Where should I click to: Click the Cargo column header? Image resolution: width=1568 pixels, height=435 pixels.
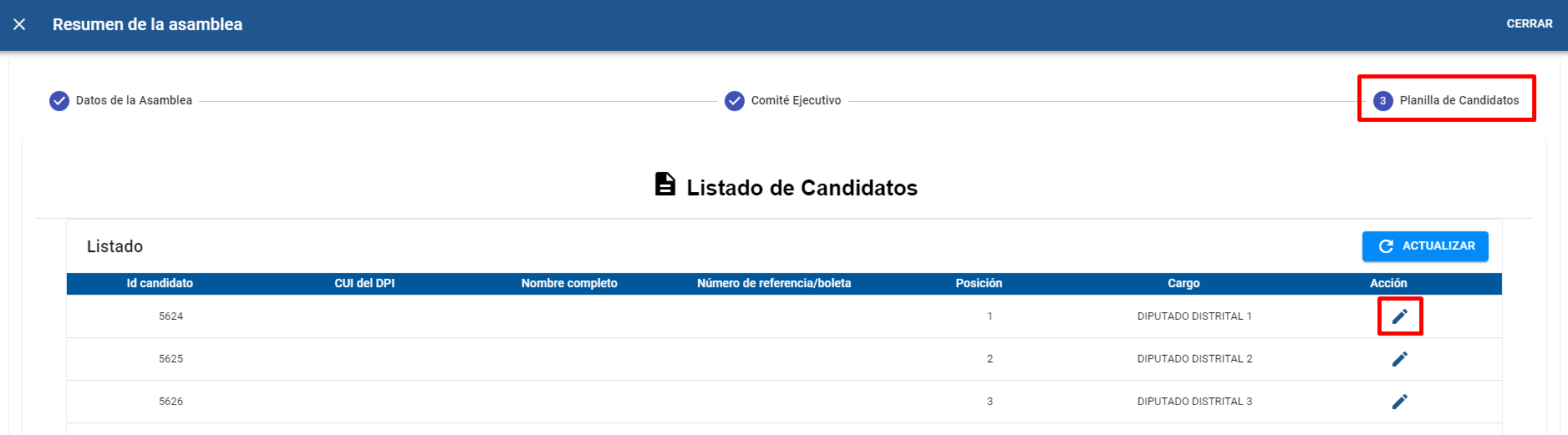coord(1184,284)
